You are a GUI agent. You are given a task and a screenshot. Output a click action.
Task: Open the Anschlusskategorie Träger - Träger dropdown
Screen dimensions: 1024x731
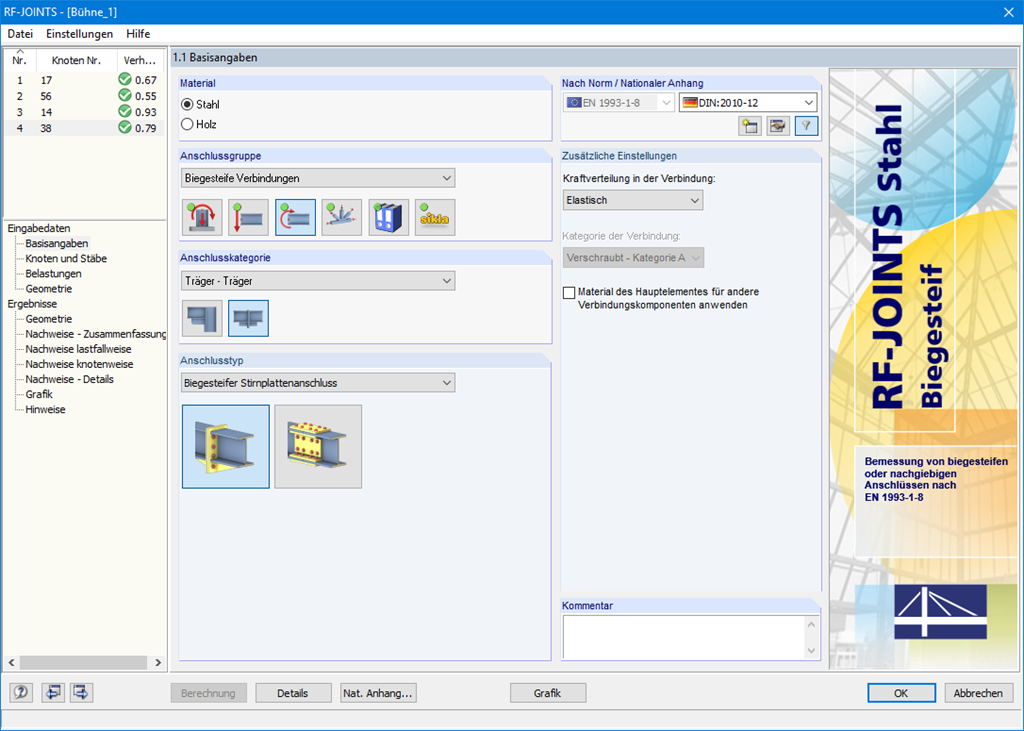(318, 281)
